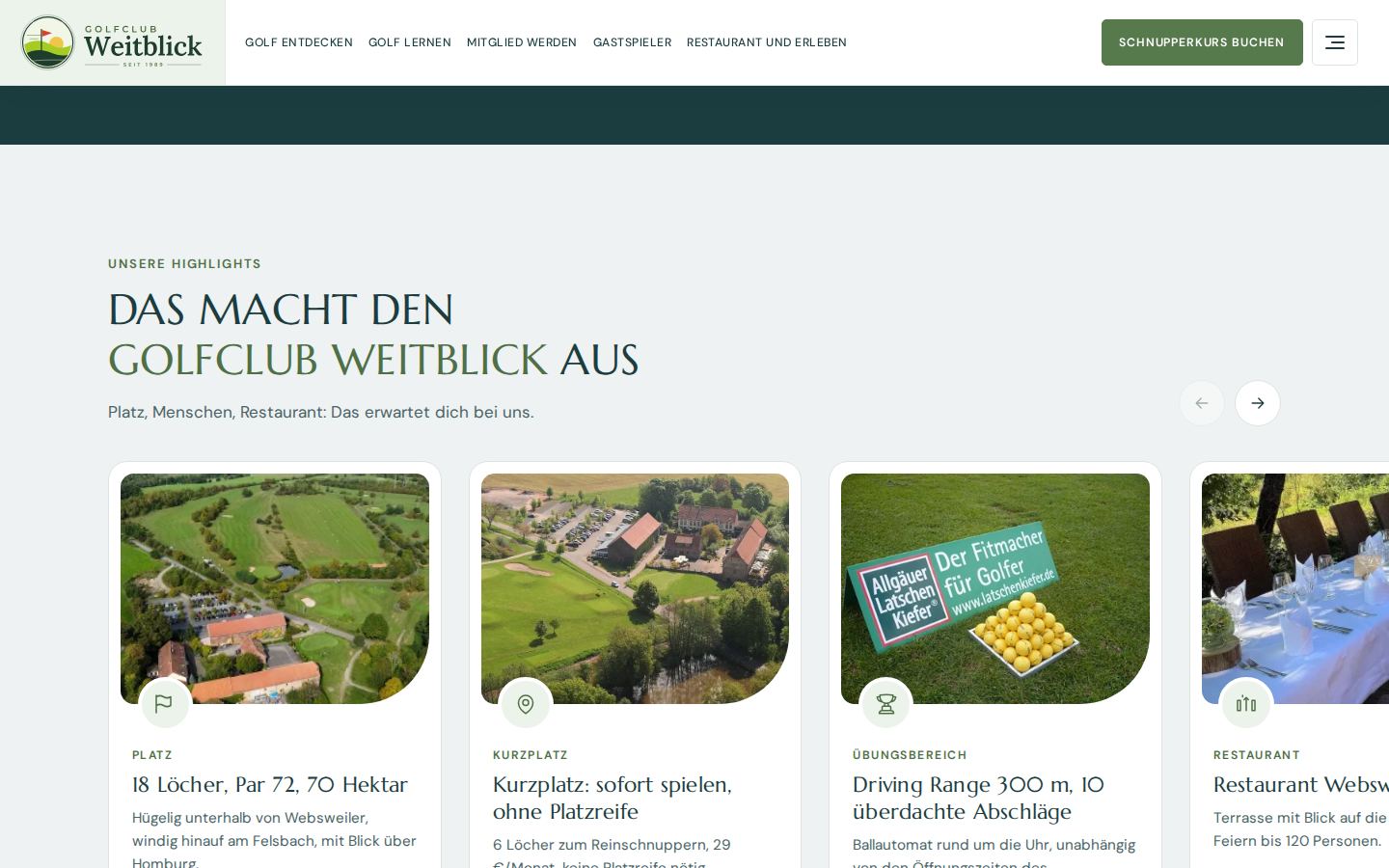
Task: Open Restaurant und Erleben menu
Action: (767, 42)
